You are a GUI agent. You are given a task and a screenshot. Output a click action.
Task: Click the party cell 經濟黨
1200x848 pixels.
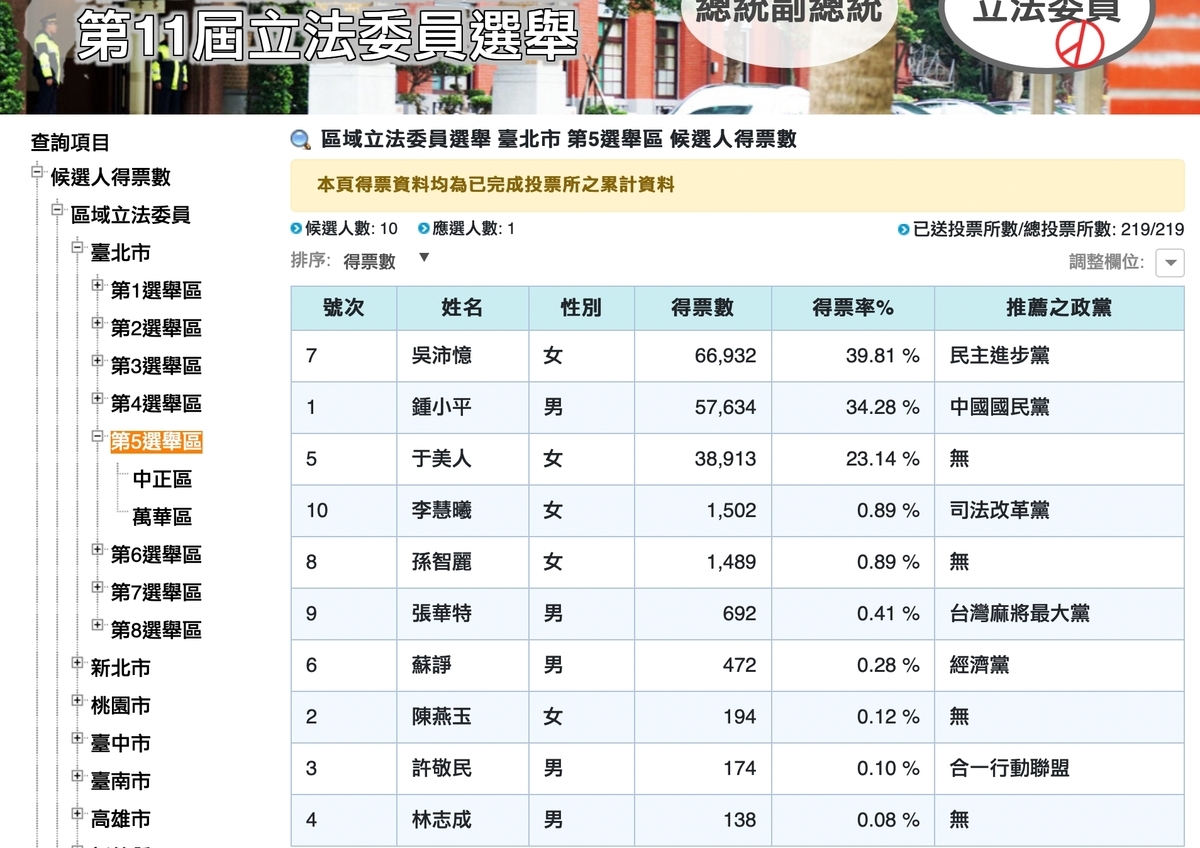pyautogui.click(x=979, y=665)
